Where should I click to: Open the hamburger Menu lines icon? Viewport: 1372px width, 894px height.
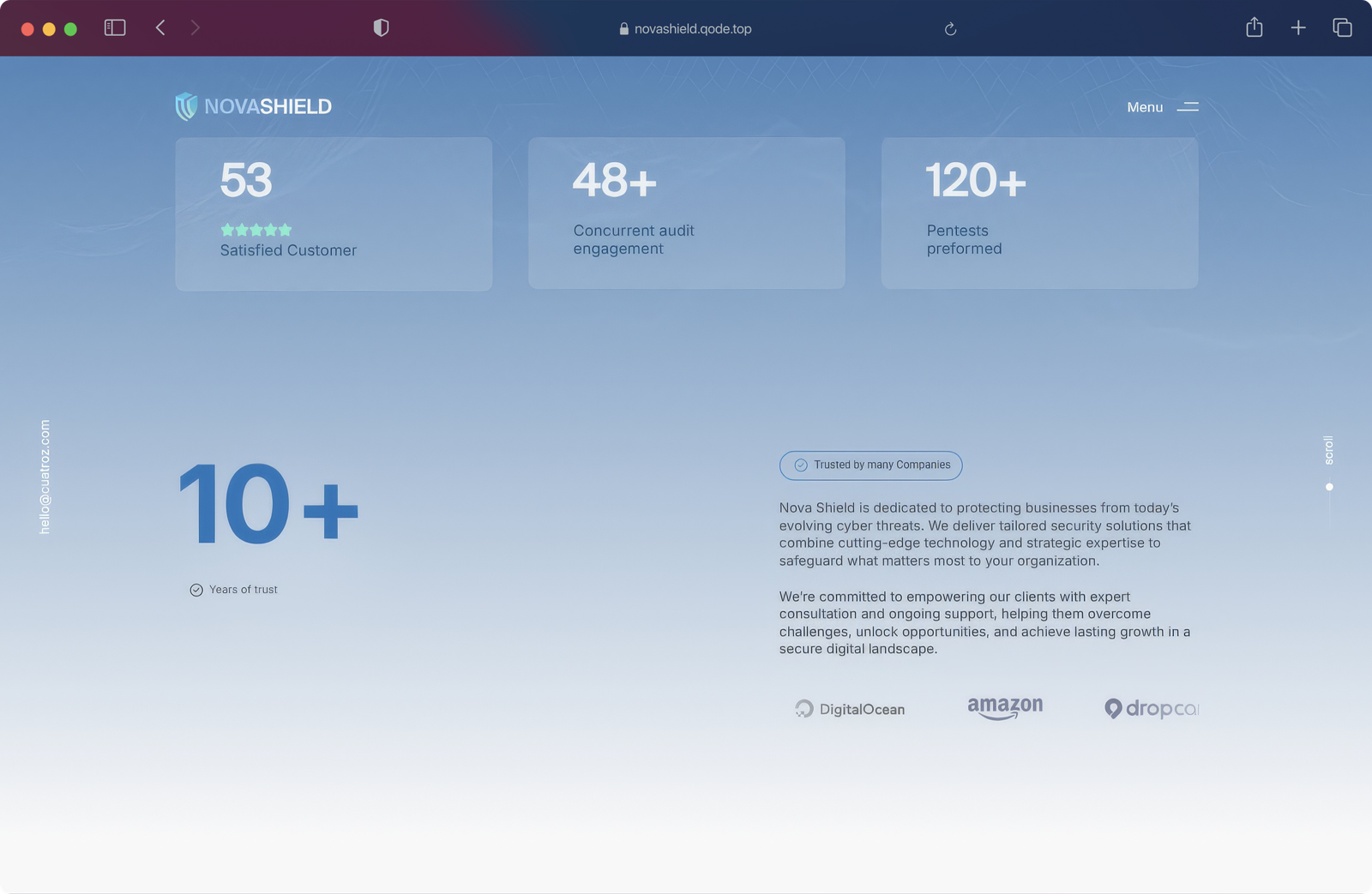[1188, 107]
